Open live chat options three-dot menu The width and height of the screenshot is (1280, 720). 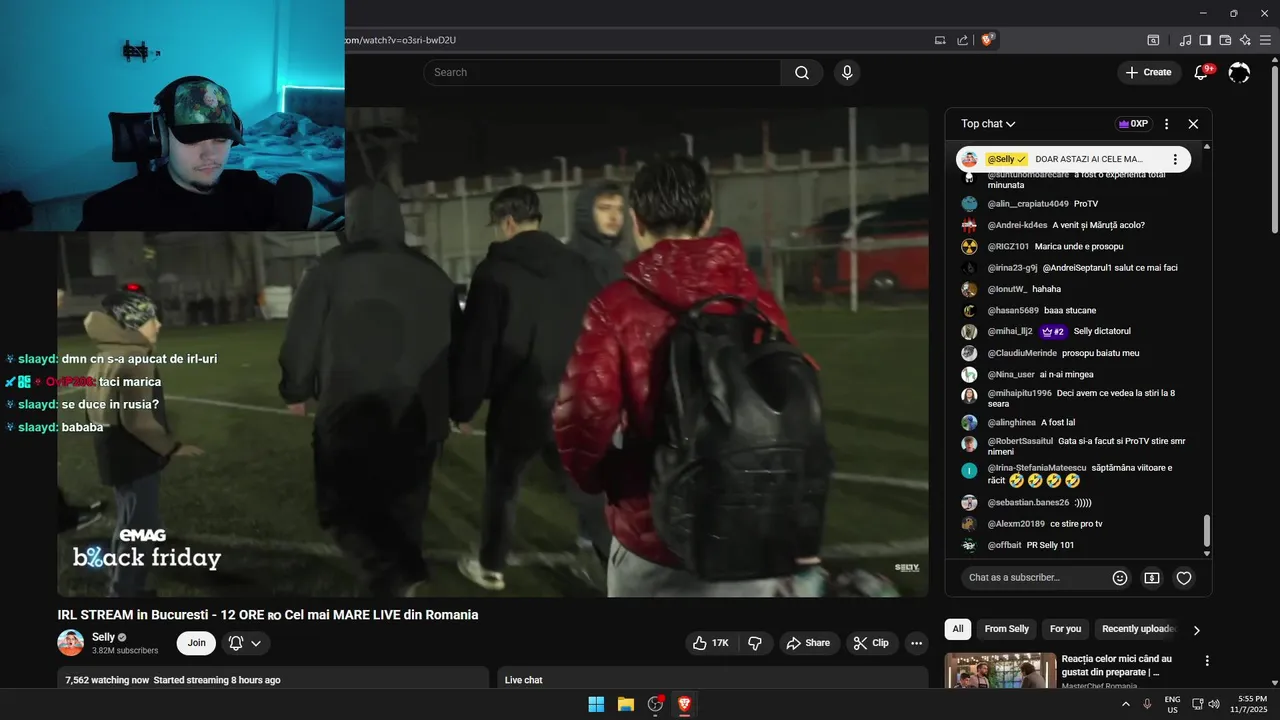tap(1166, 124)
